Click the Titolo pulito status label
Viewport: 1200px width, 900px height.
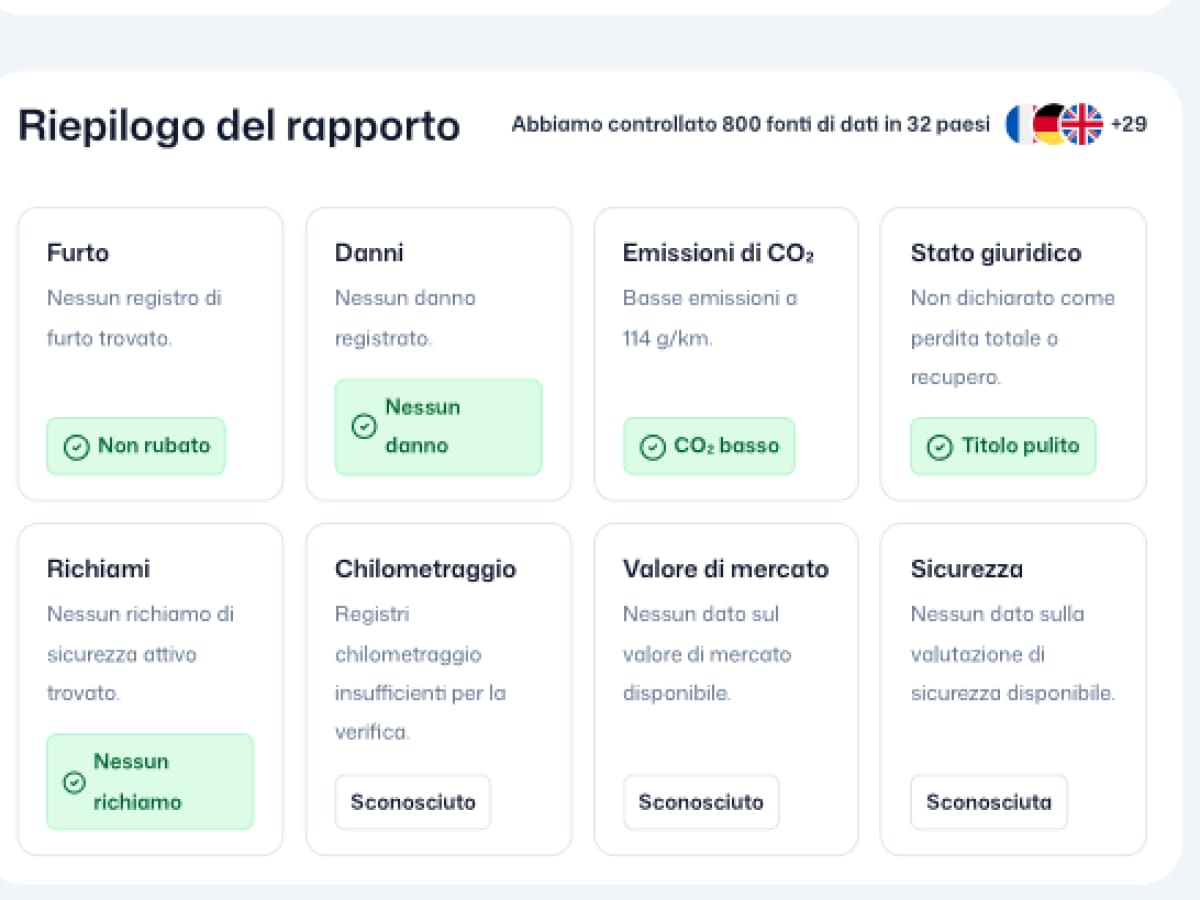tap(1020, 446)
